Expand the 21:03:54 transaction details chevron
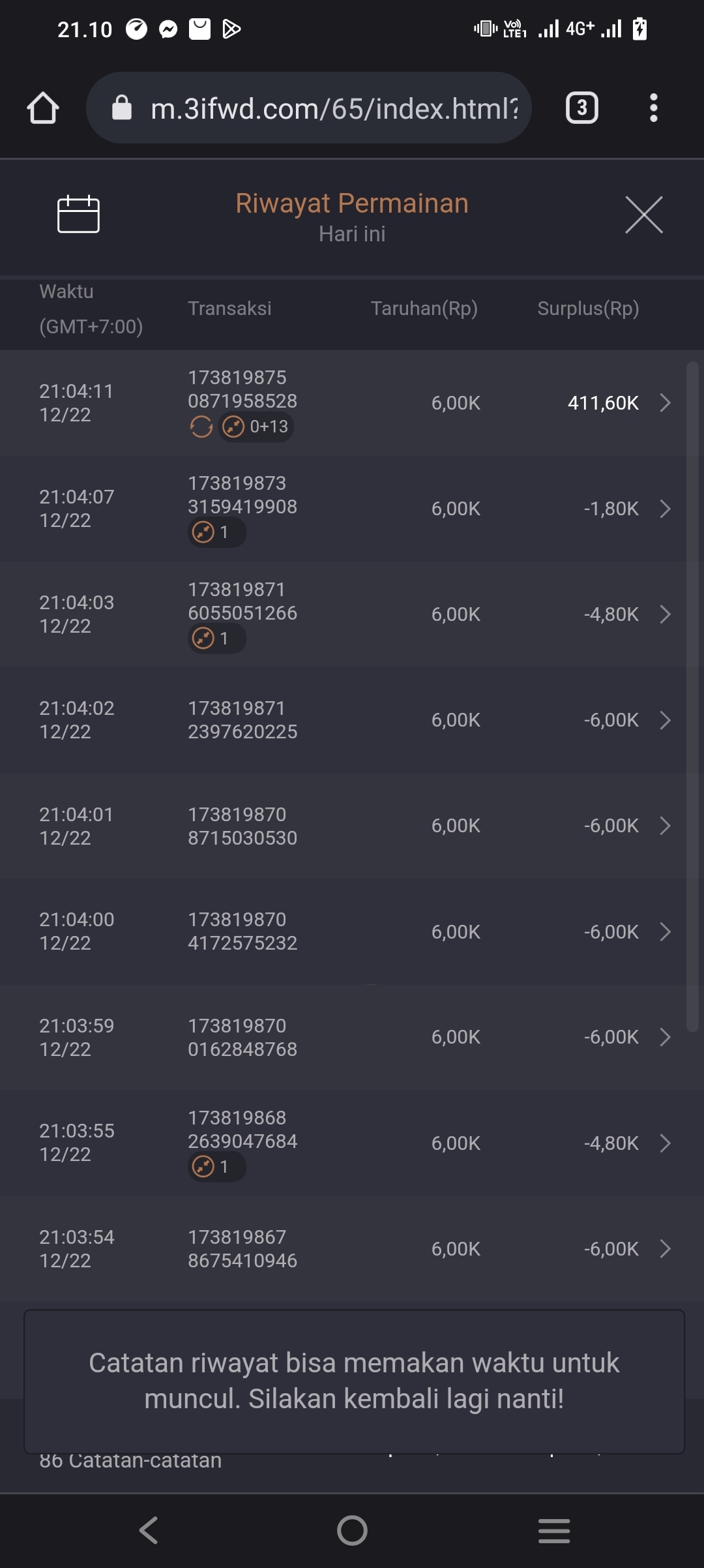Image resolution: width=704 pixels, height=1568 pixels. 665,1249
